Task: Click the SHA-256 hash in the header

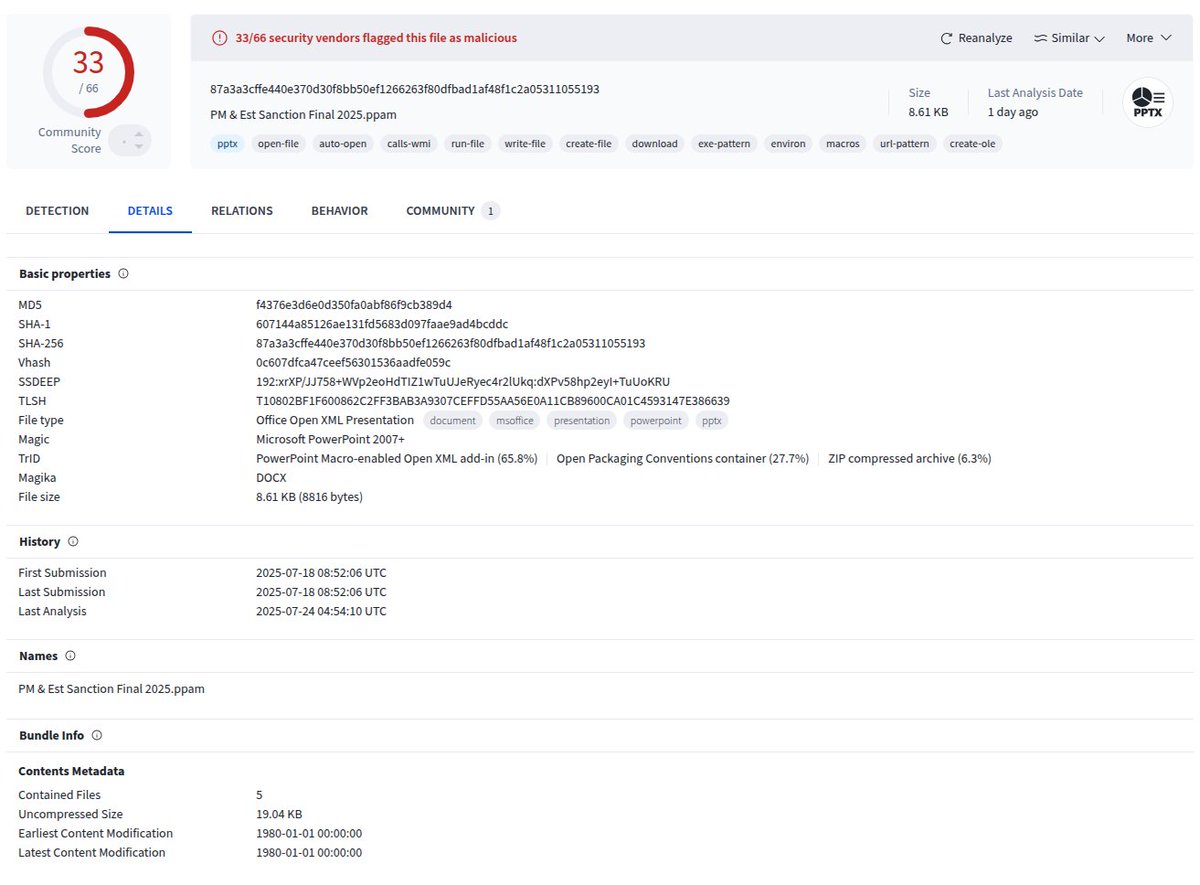Action: coord(405,89)
